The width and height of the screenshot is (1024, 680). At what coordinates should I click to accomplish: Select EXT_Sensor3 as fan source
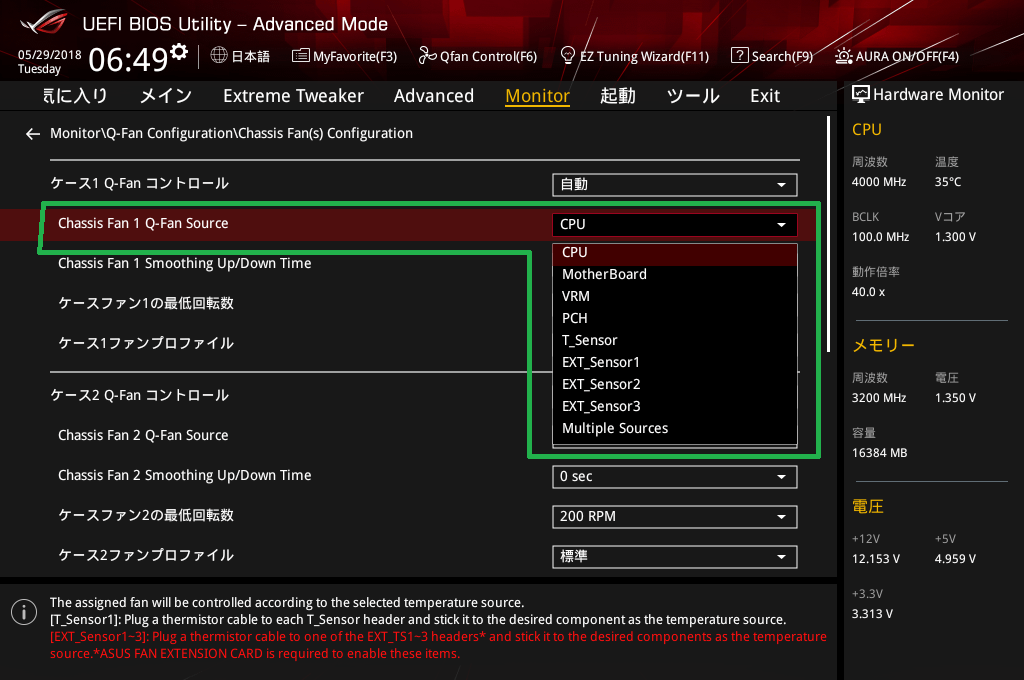pos(675,406)
